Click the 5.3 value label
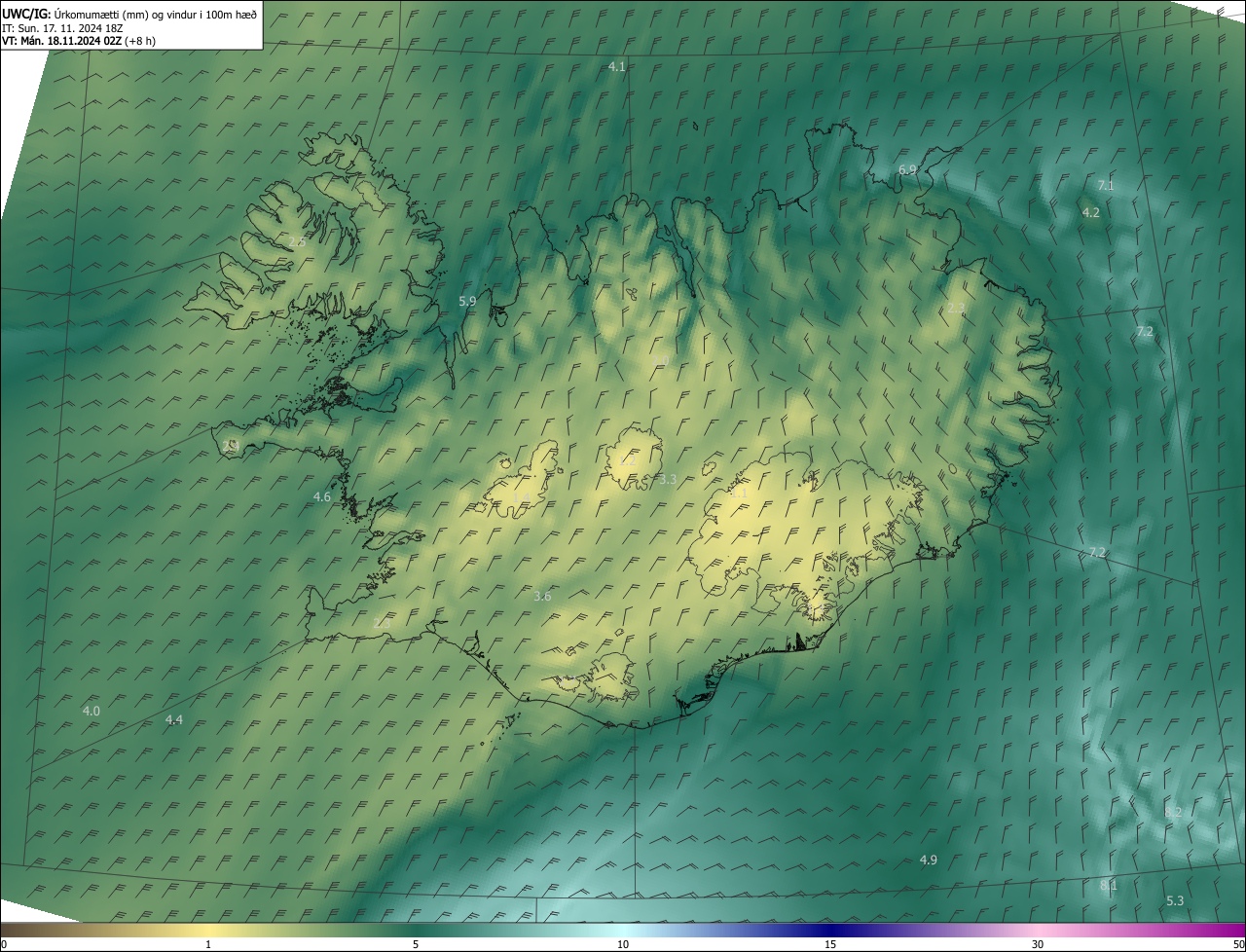The height and width of the screenshot is (952, 1246). (1175, 901)
